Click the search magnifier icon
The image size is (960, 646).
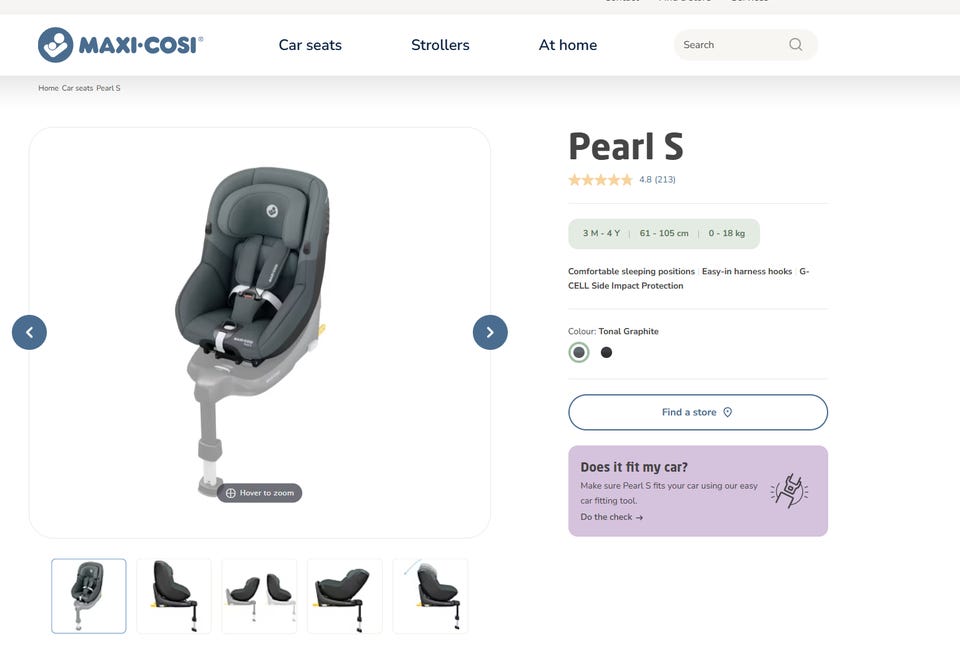pos(795,45)
